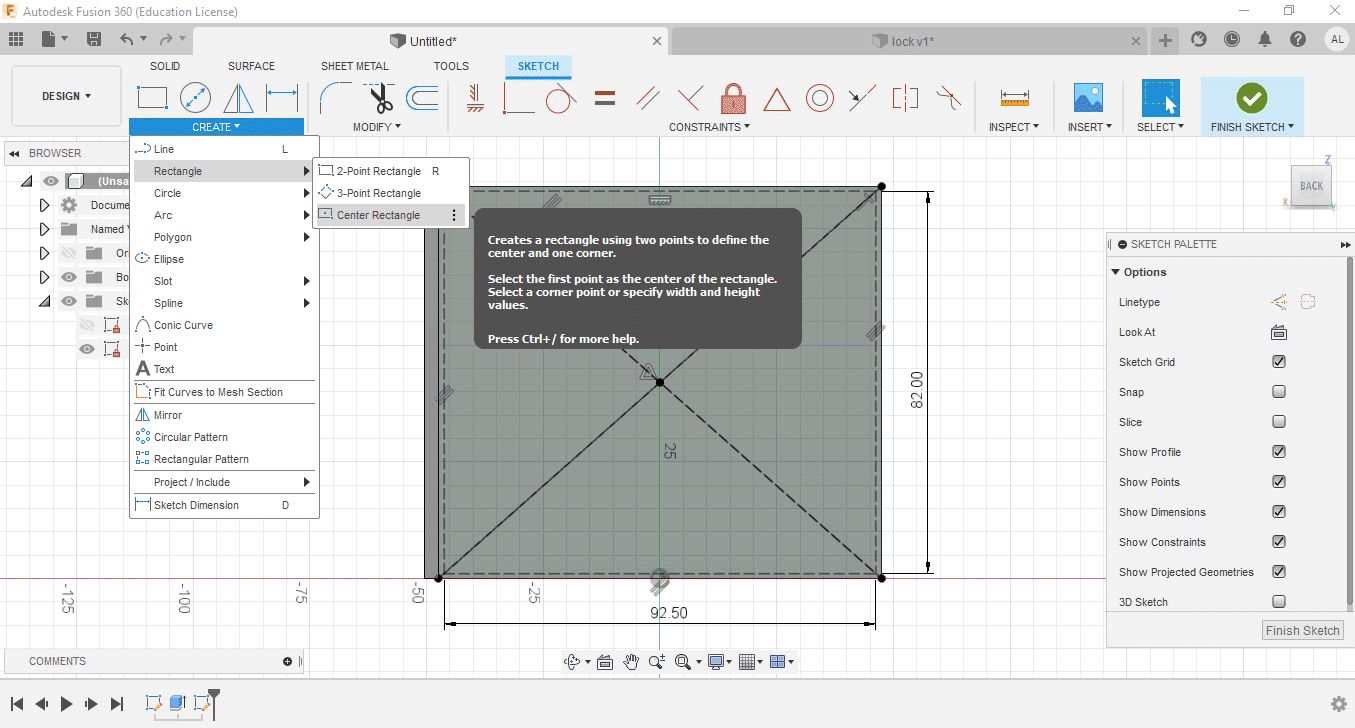Image resolution: width=1355 pixels, height=728 pixels.
Task: Select the Trim scissors tool
Action: [x=381, y=98]
